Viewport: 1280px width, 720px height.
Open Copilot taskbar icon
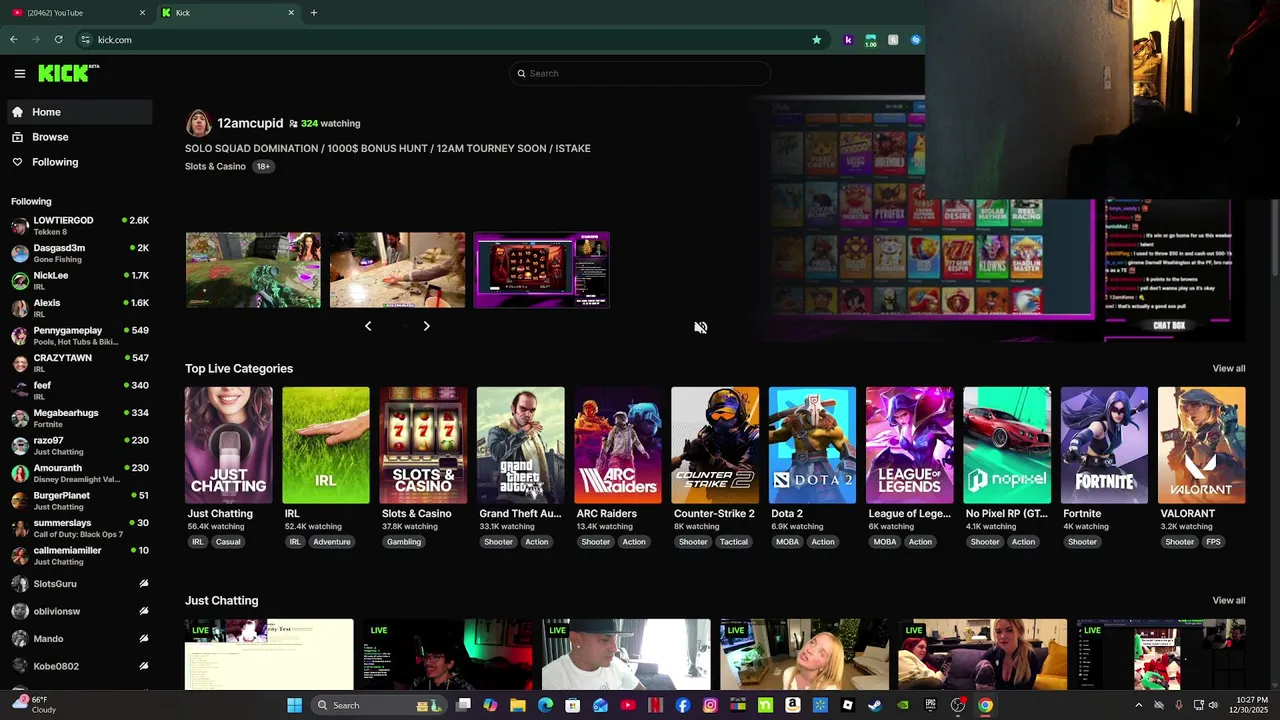pos(490,705)
